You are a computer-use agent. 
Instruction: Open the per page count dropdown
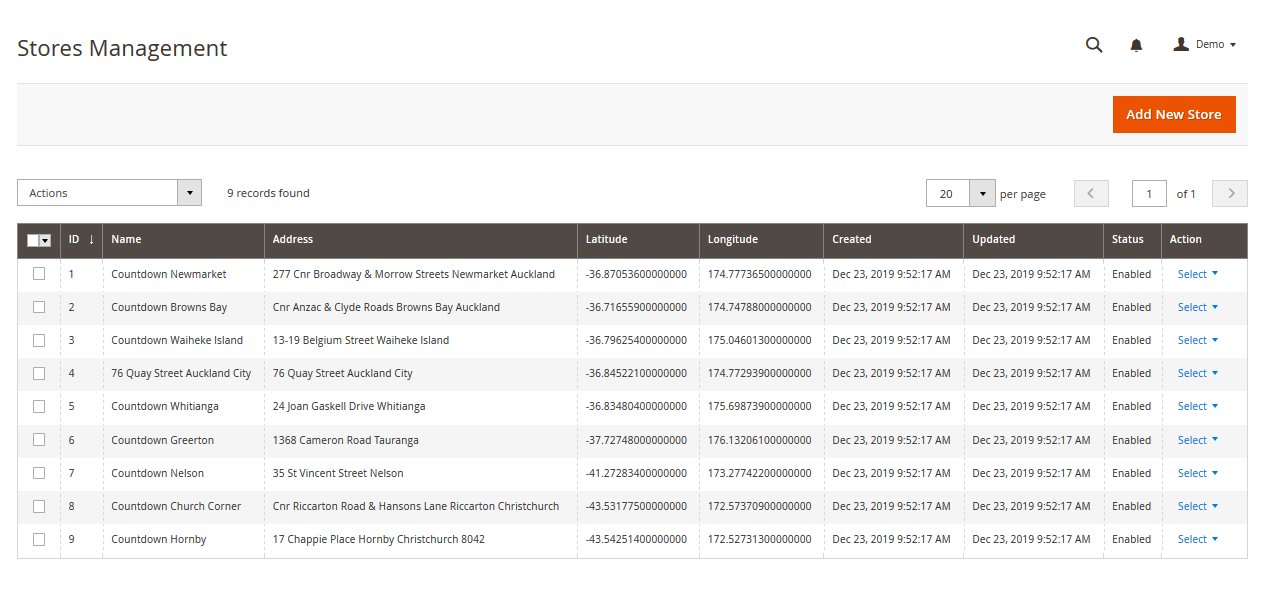click(x=982, y=194)
